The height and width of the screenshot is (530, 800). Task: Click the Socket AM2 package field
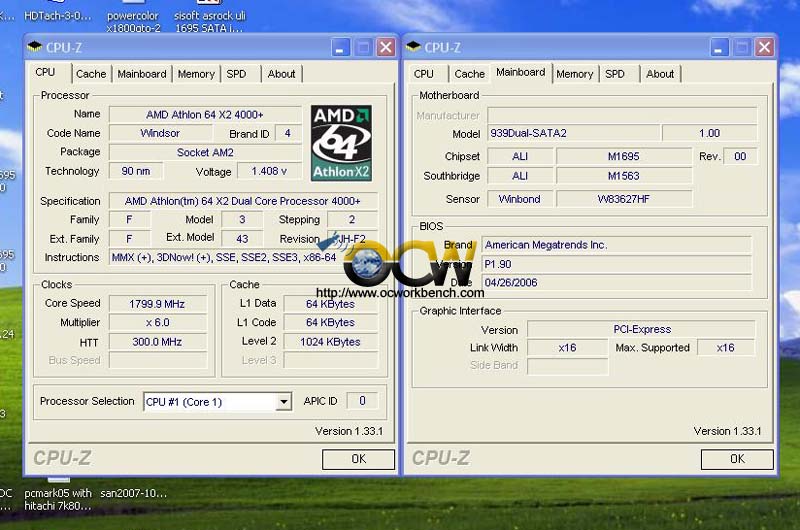(205, 153)
